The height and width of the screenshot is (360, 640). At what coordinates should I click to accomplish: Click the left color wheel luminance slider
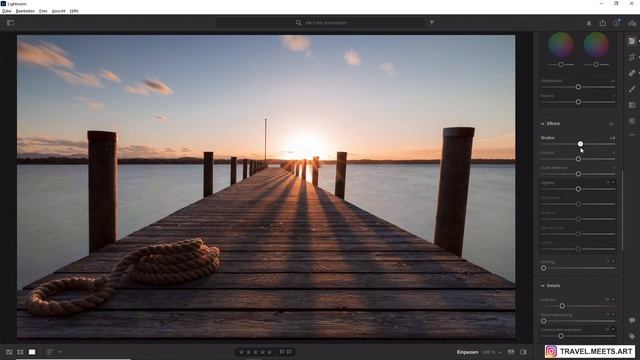(x=561, y=64)
